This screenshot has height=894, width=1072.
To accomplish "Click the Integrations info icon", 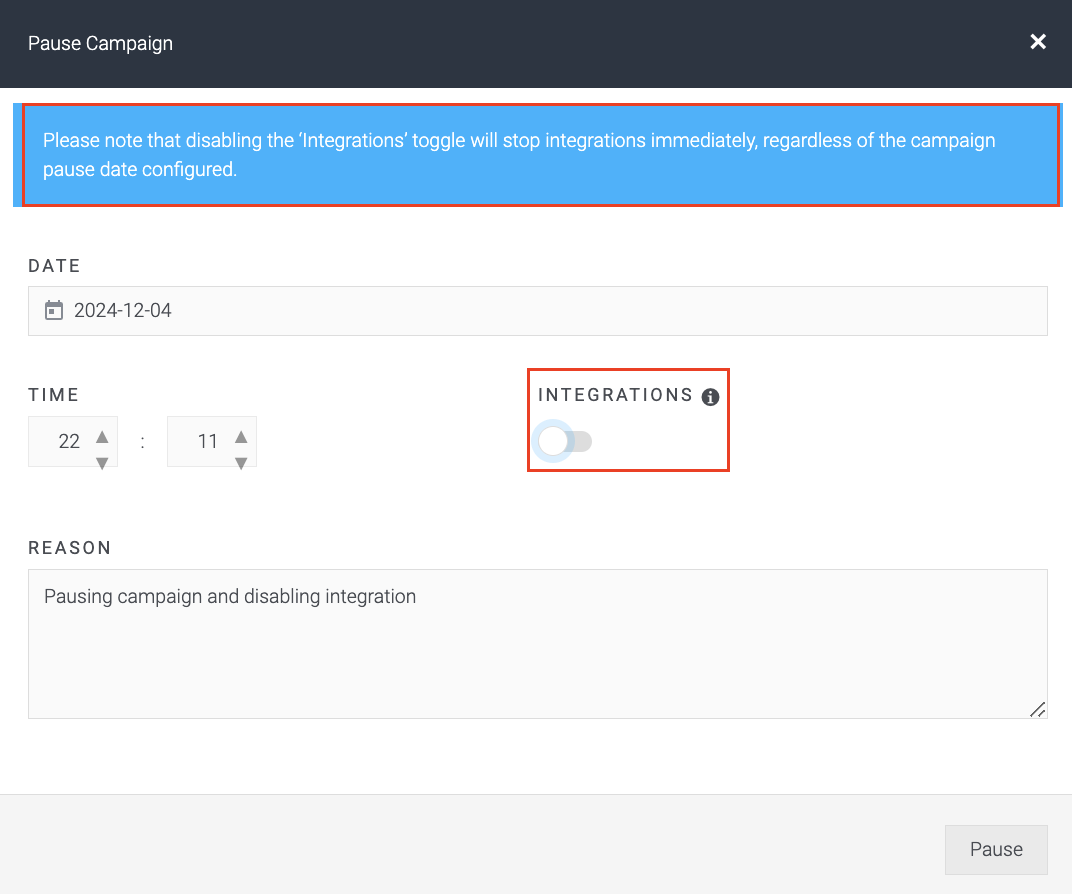I will point(710,397).
